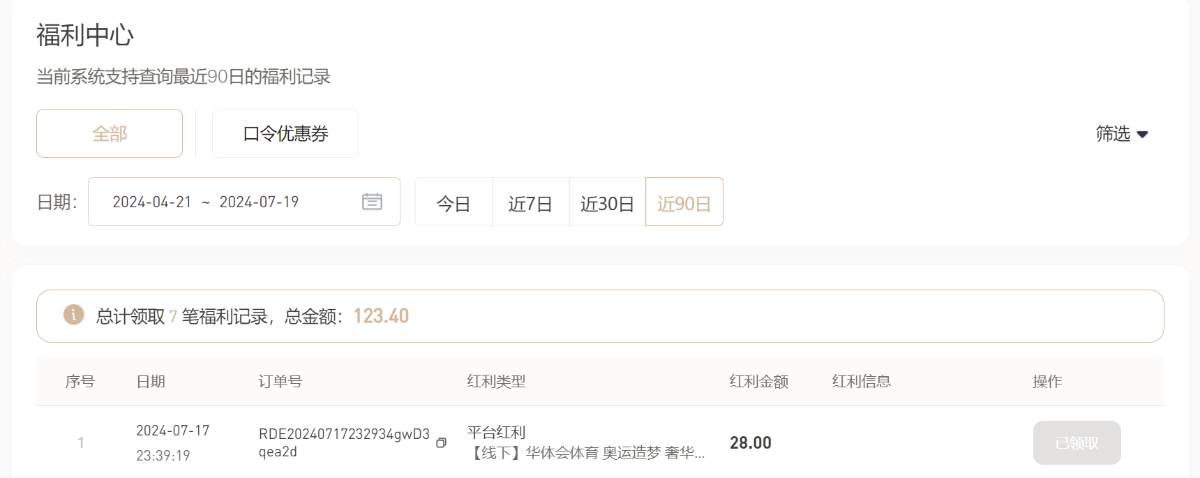Screen dimensions: 1200x478
Task: Select the 全部 tab
Action: [110, 134]
